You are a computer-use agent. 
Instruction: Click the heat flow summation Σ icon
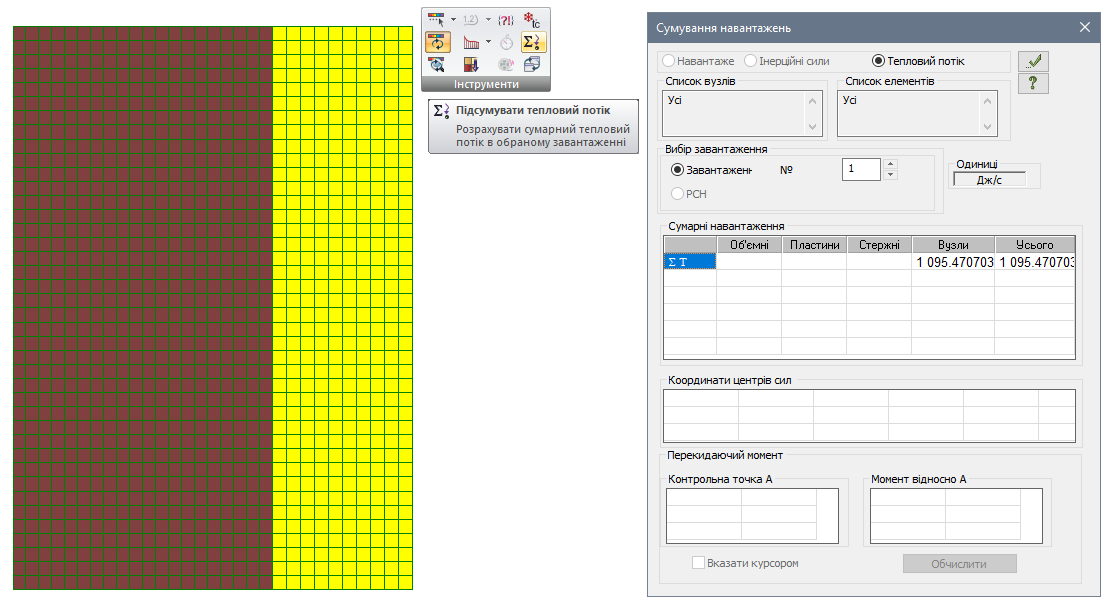tap(534, 42)
